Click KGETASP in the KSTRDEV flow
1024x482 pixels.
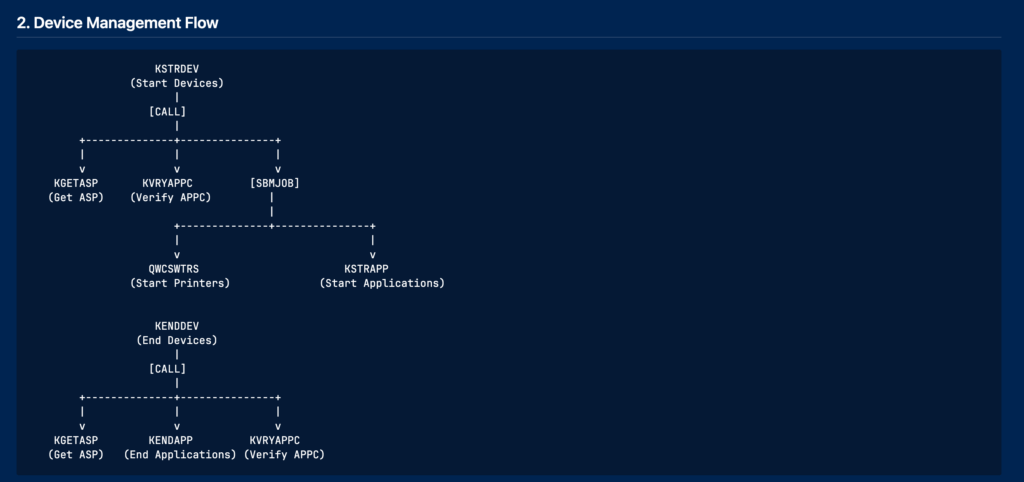(76, 184)
